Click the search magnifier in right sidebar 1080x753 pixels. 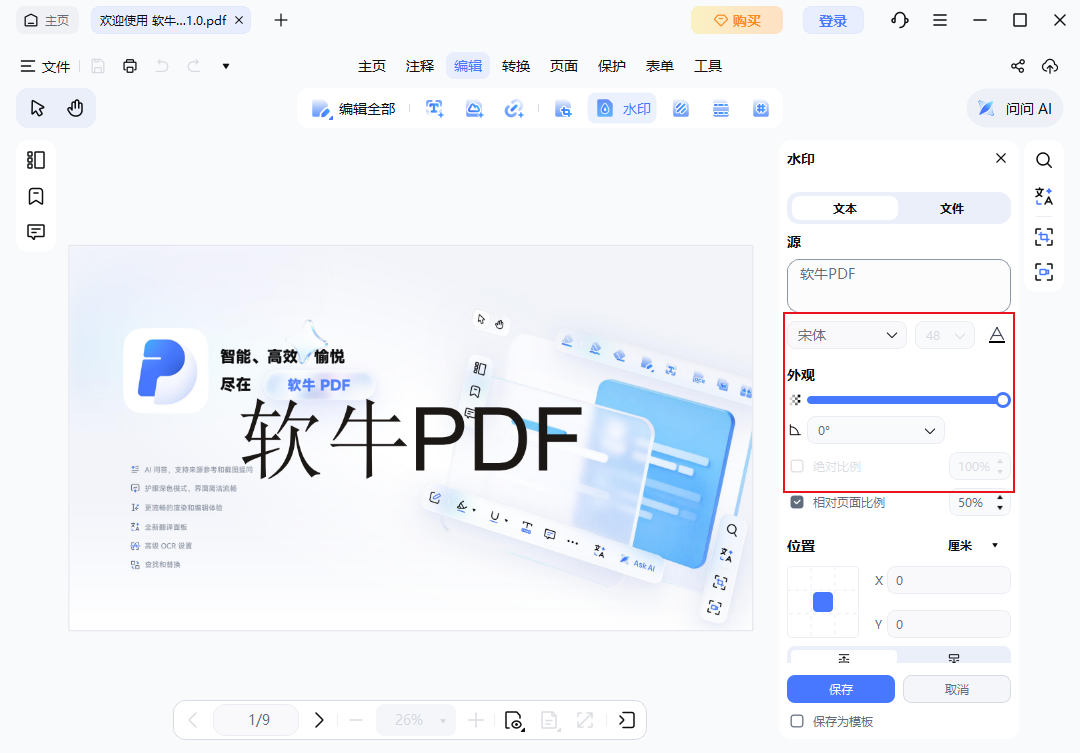tap(1044, 161)
